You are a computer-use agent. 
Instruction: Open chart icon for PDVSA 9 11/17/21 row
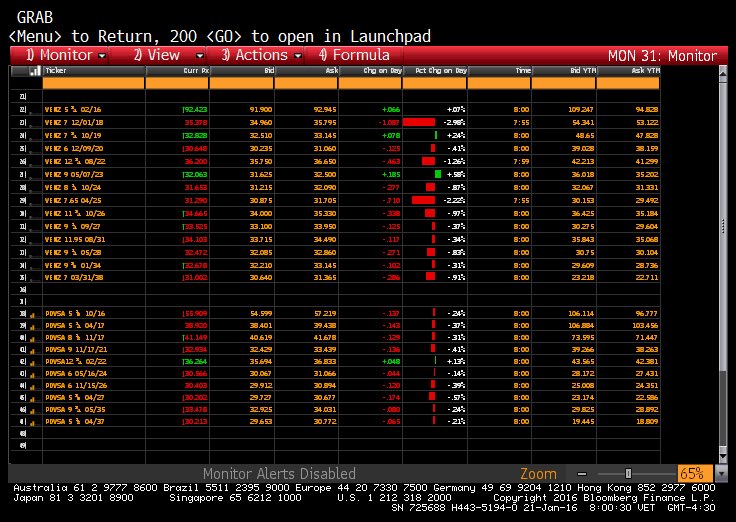pos(33,351)
